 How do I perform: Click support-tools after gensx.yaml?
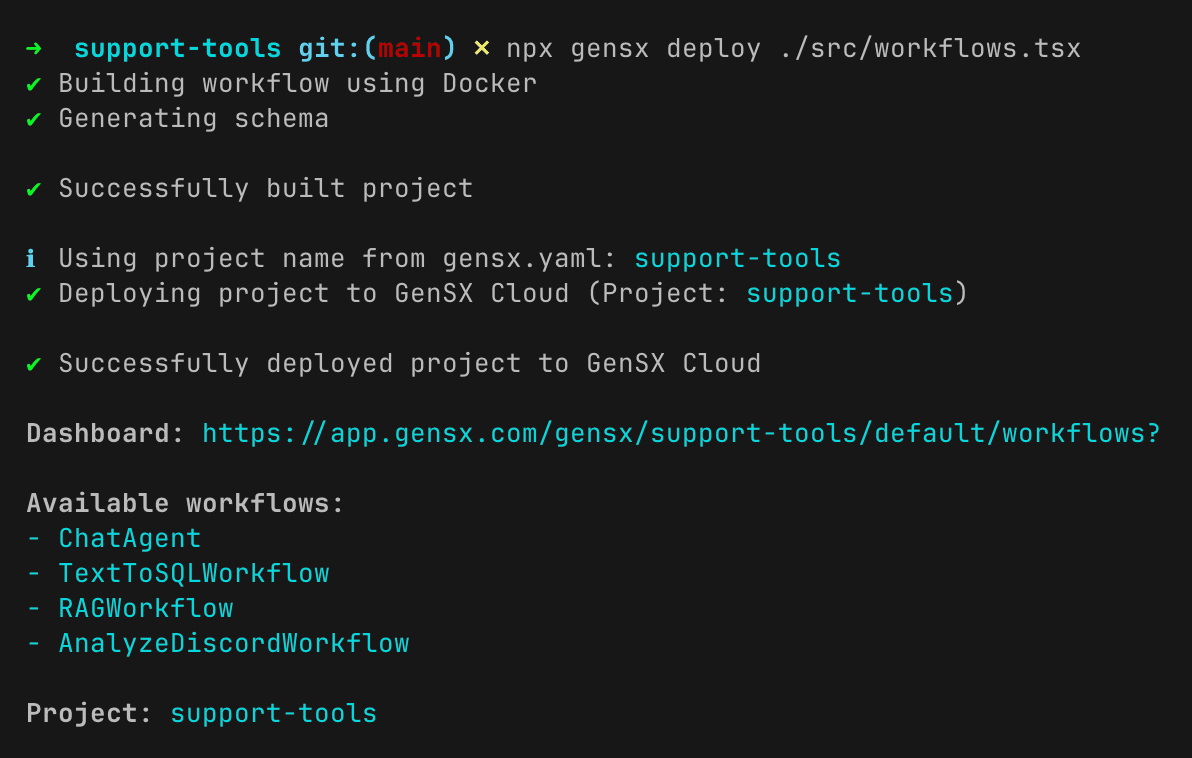pyautogui.click(x=737, y=258)
